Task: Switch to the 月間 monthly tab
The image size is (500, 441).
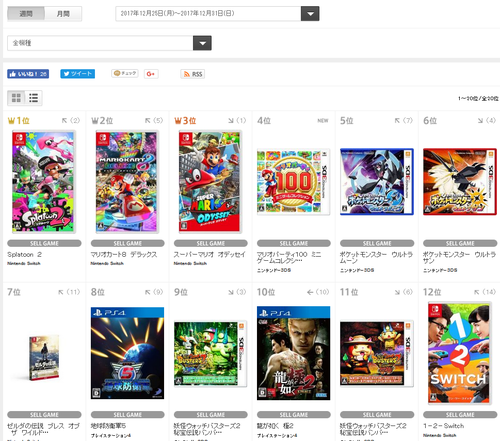Action: coord(63,14)
